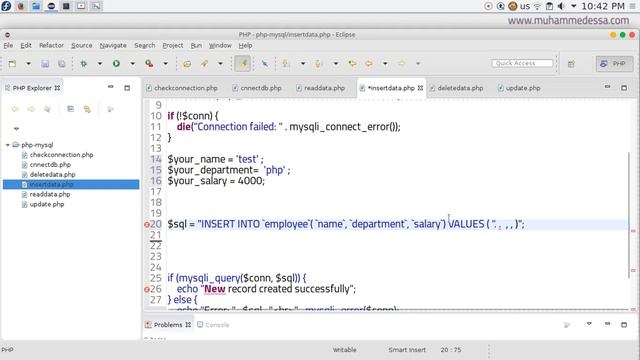
Task: Click Collapse All icon in PHP Explorer
Action: pyautogui.click(x=71, y=109)
